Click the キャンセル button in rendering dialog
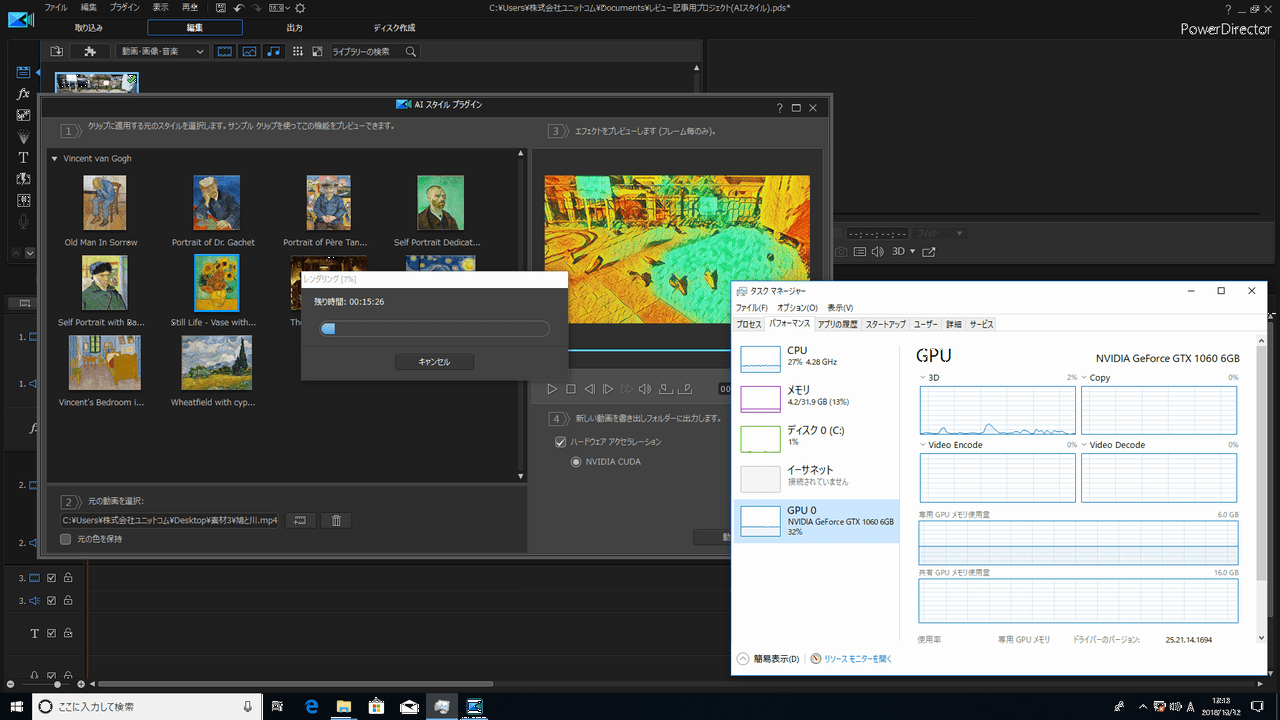 click(x=434, y=362)
